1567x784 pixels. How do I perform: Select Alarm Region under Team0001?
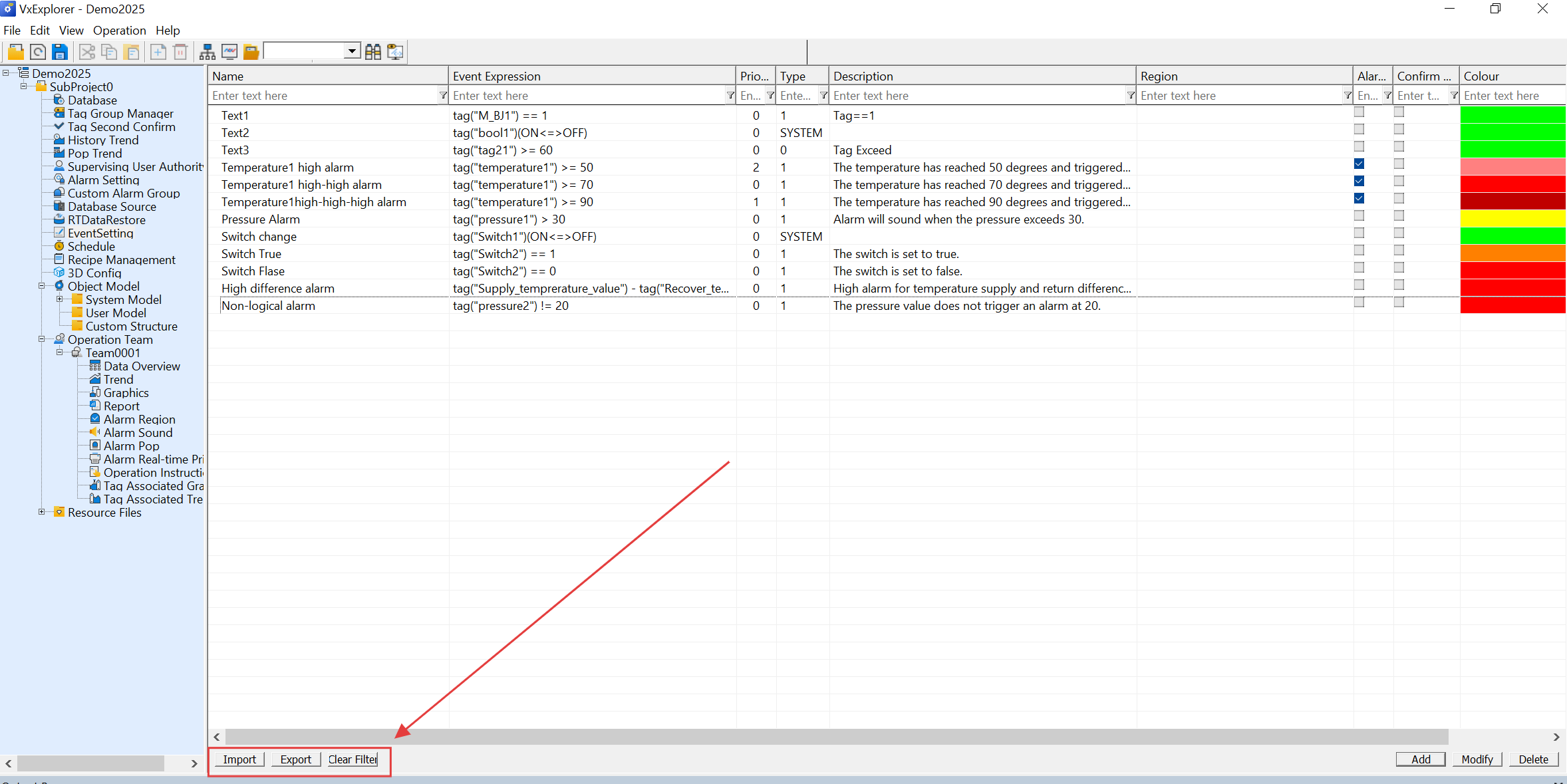click(x=139, y=420)
